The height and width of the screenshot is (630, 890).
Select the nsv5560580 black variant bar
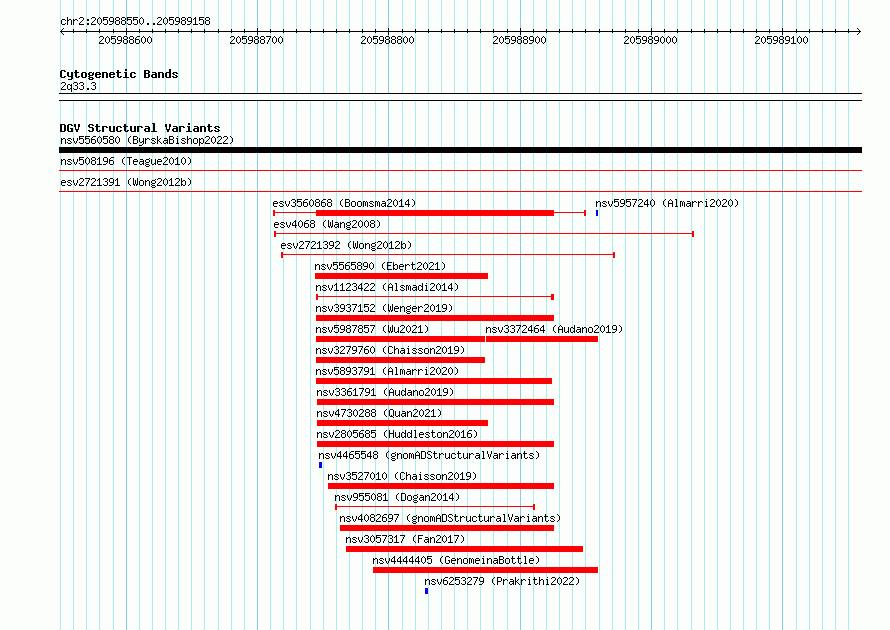coord(460,150)
